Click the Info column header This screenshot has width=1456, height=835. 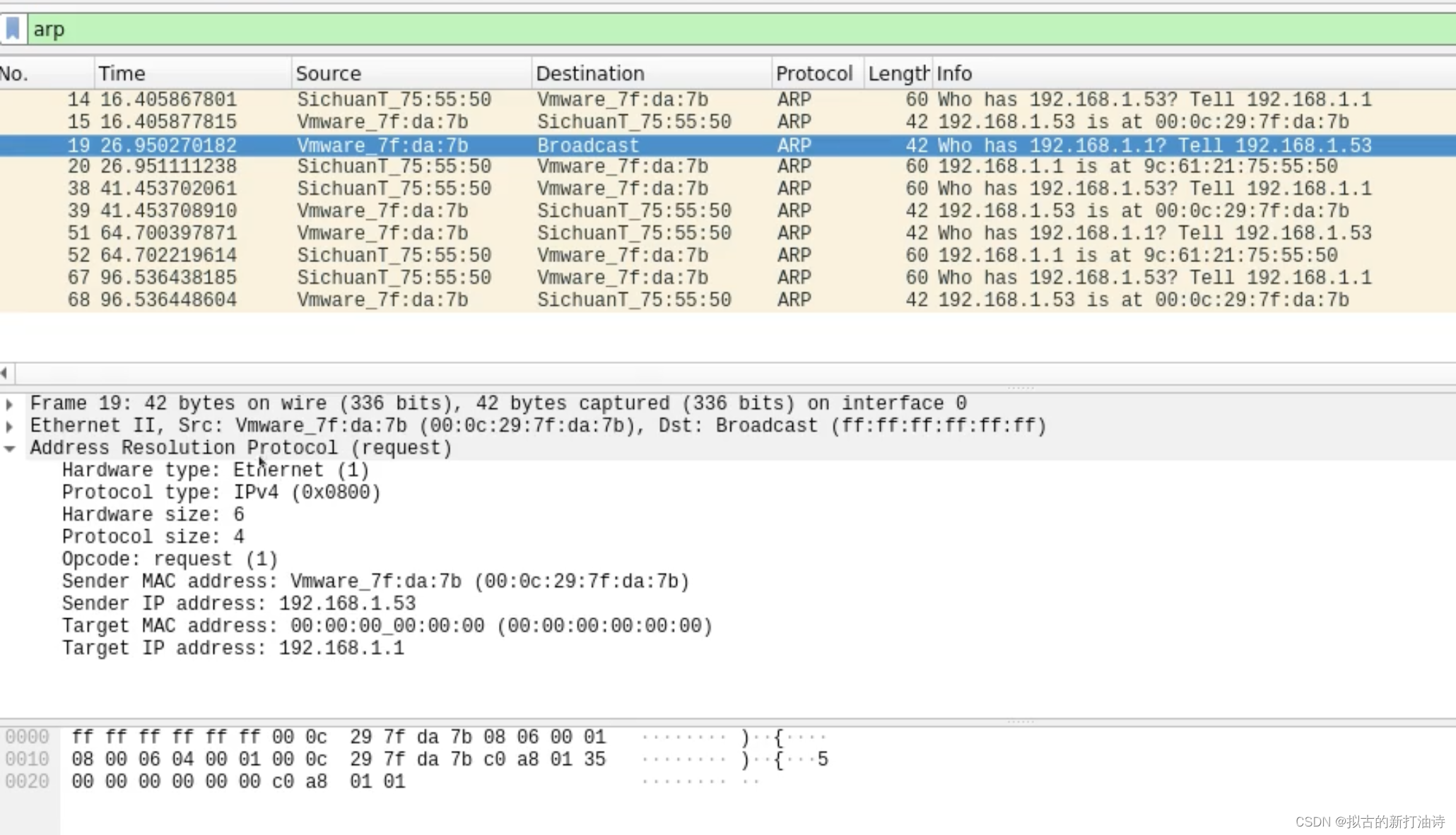1194,73
